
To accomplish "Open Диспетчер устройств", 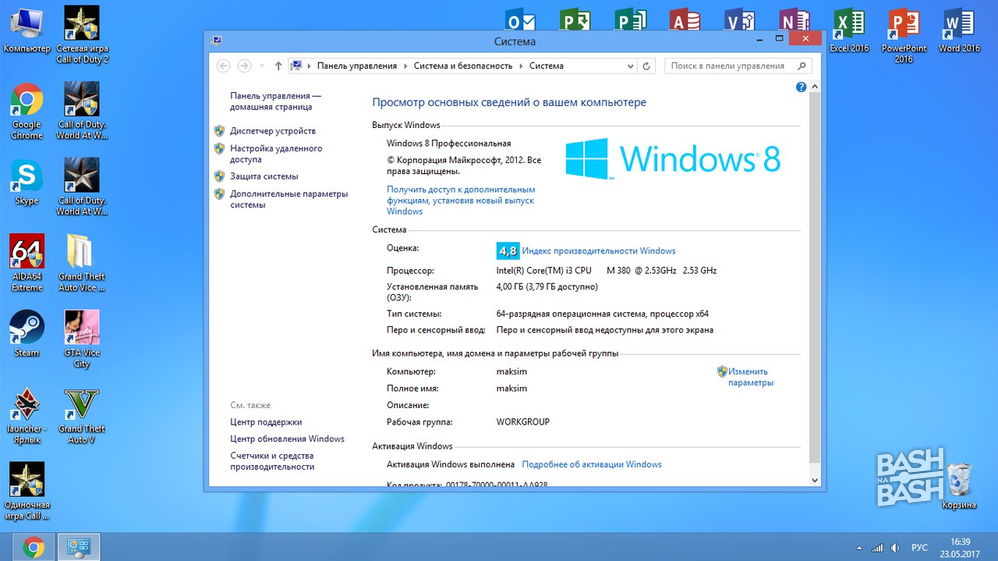I will (272, 131).
